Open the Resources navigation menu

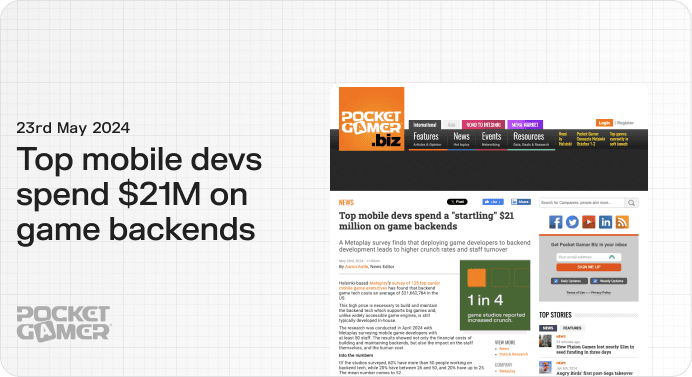(531, 139)
